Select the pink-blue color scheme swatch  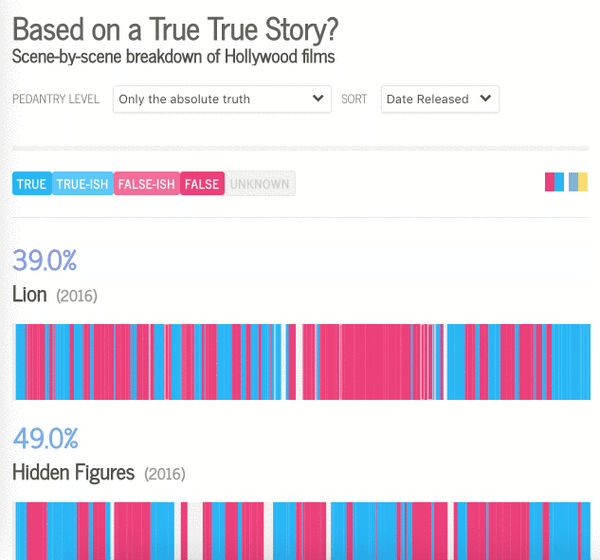pos(555,182)
